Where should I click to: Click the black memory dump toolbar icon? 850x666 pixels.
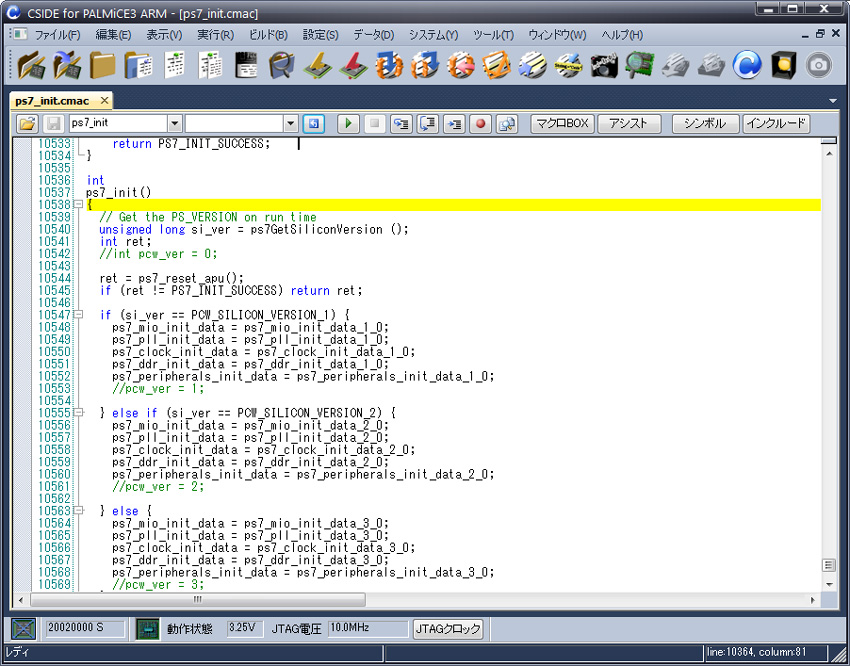(246, 65)
